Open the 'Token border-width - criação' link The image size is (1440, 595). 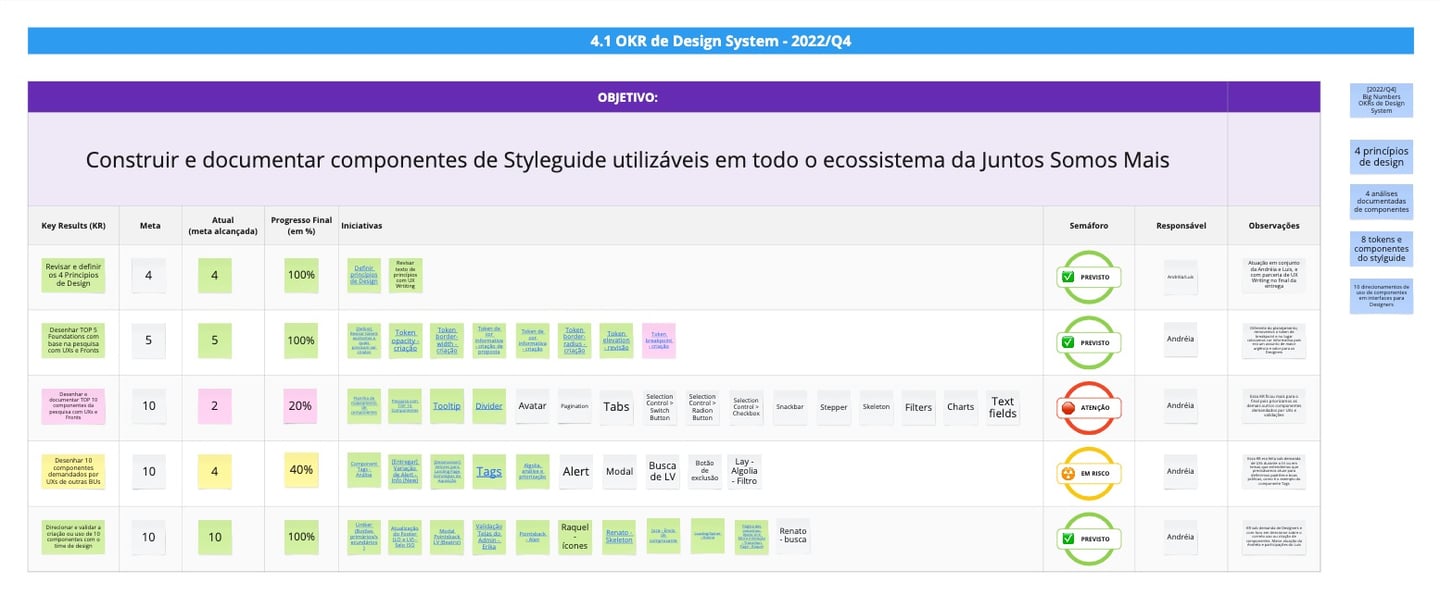[x=446, y=340]
